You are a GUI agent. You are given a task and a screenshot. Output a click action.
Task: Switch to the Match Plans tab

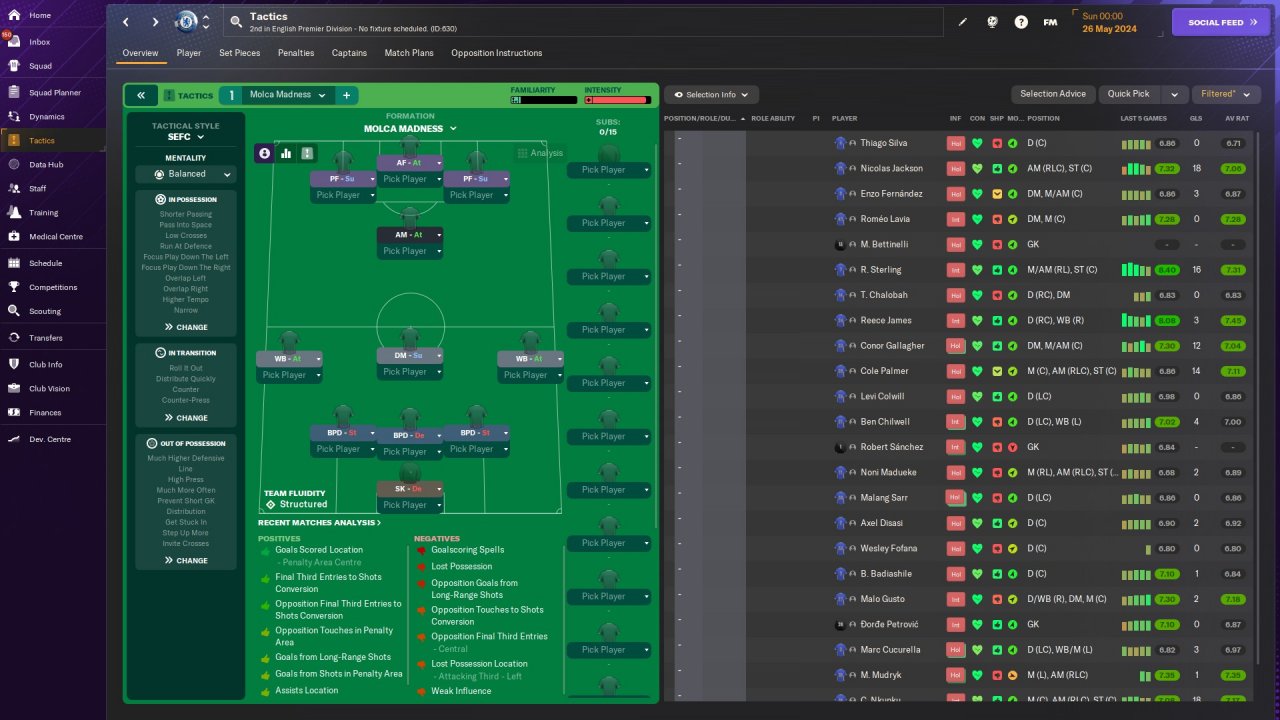409,53
